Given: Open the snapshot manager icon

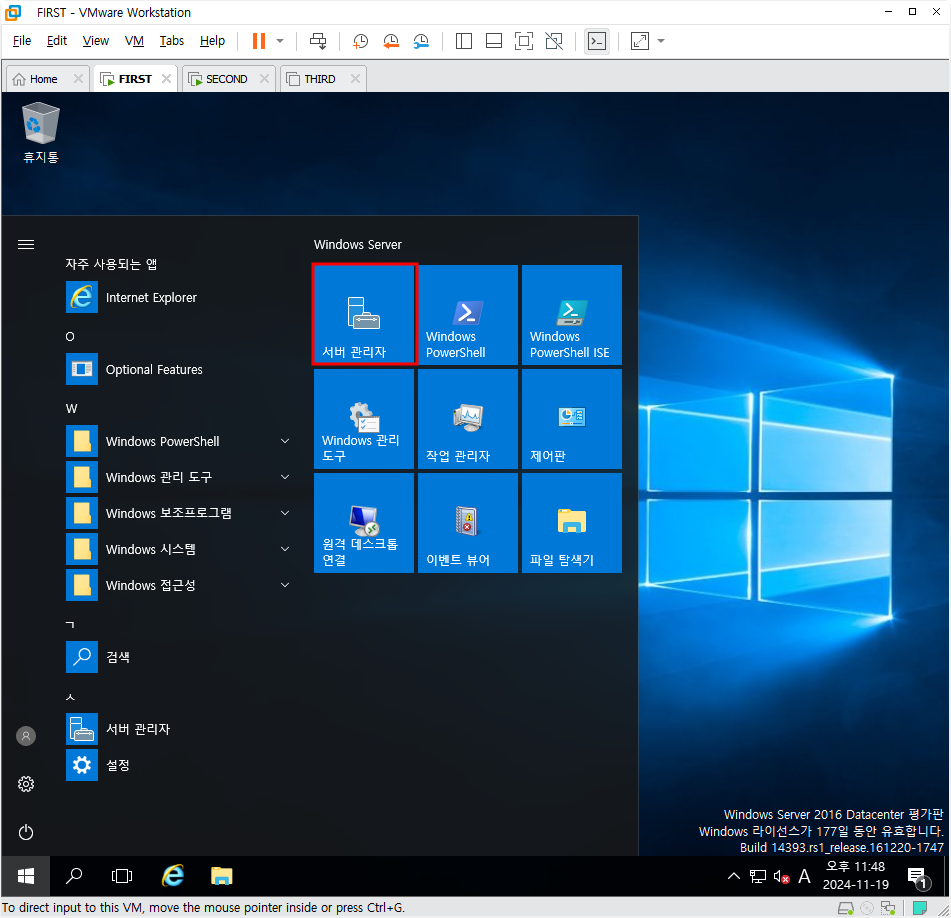Looking at the screenshot, I should click(x=421, y=41).
